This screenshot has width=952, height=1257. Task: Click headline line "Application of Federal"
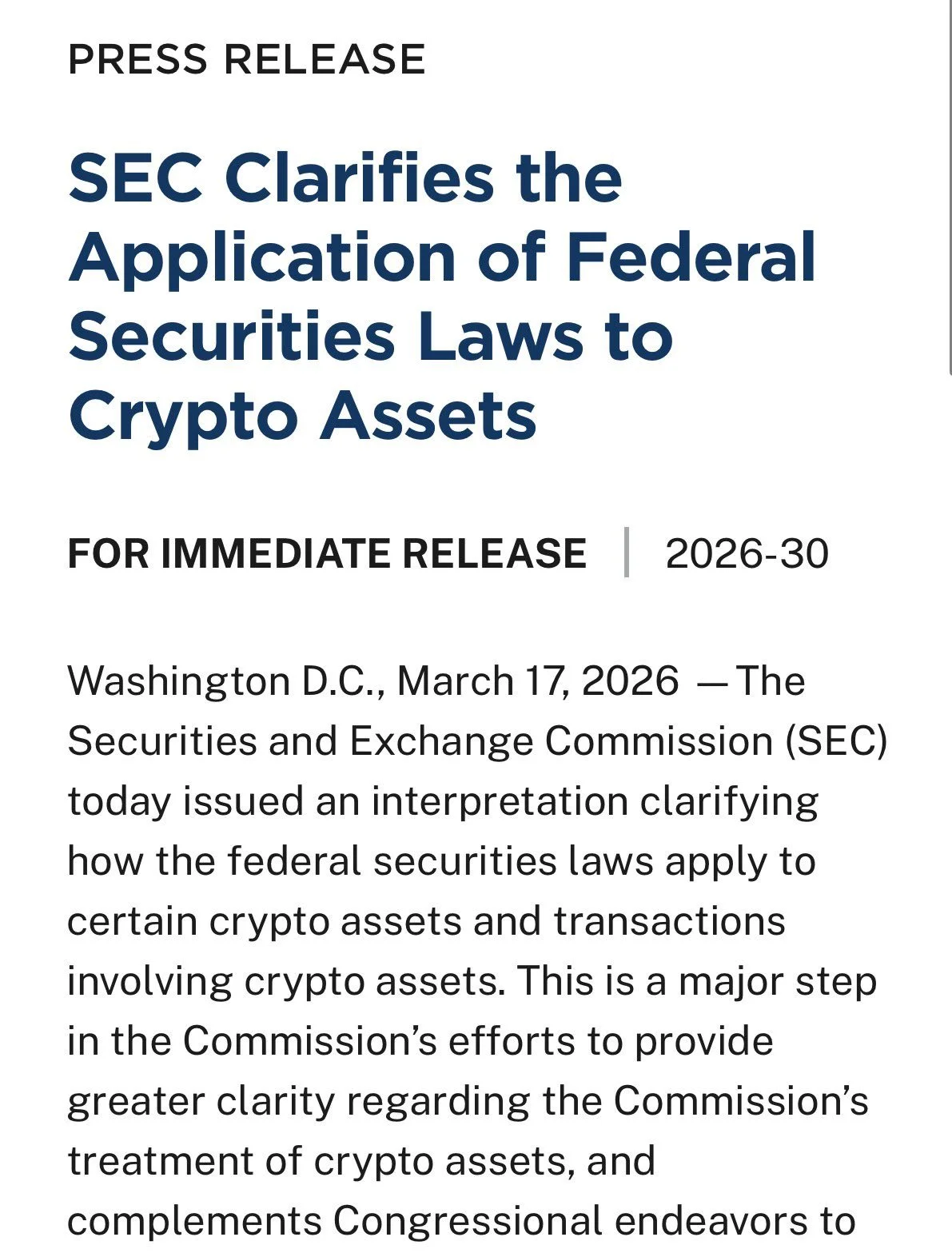[443, 257]
